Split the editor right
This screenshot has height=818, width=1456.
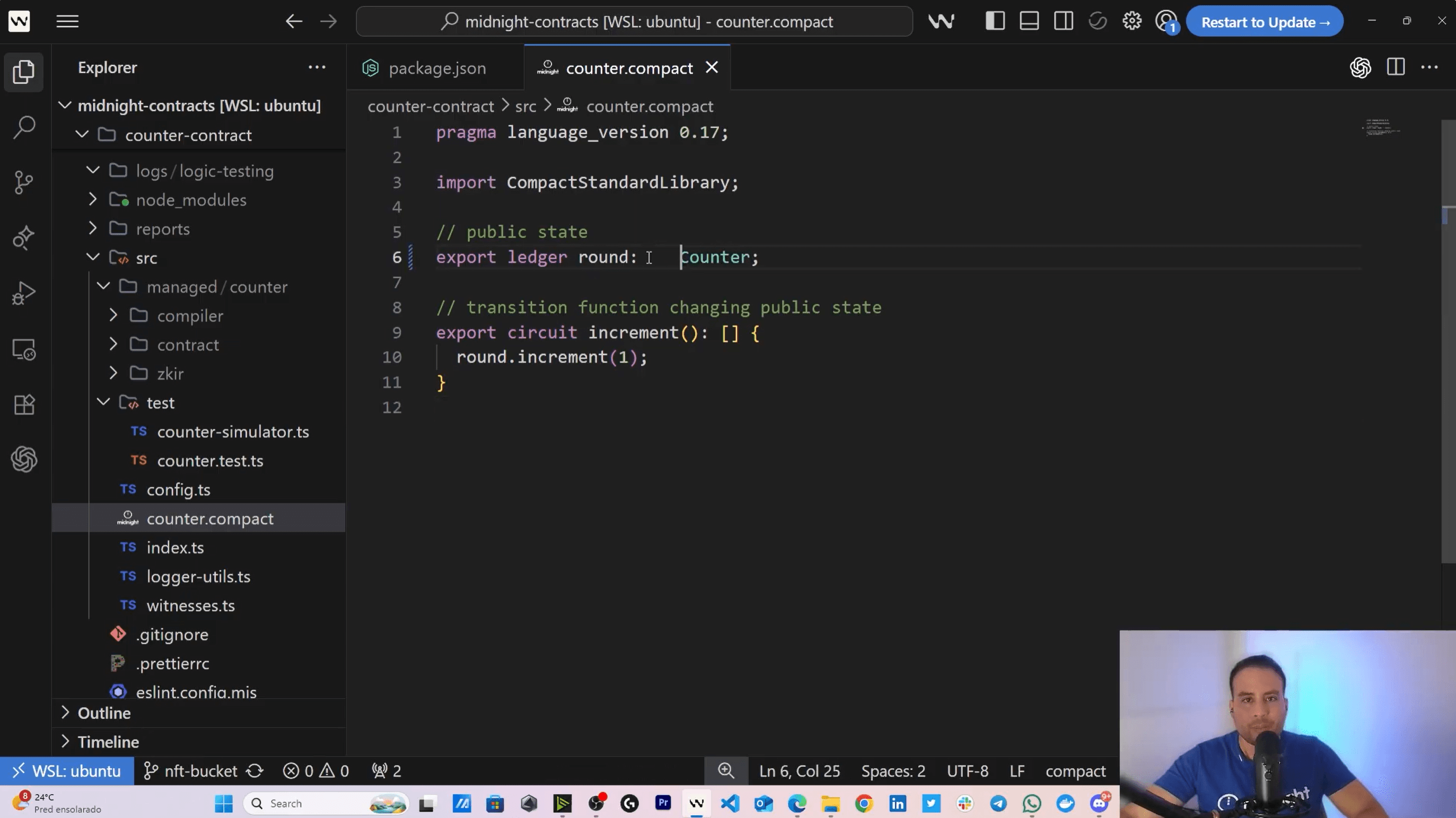coord(1396,67)
